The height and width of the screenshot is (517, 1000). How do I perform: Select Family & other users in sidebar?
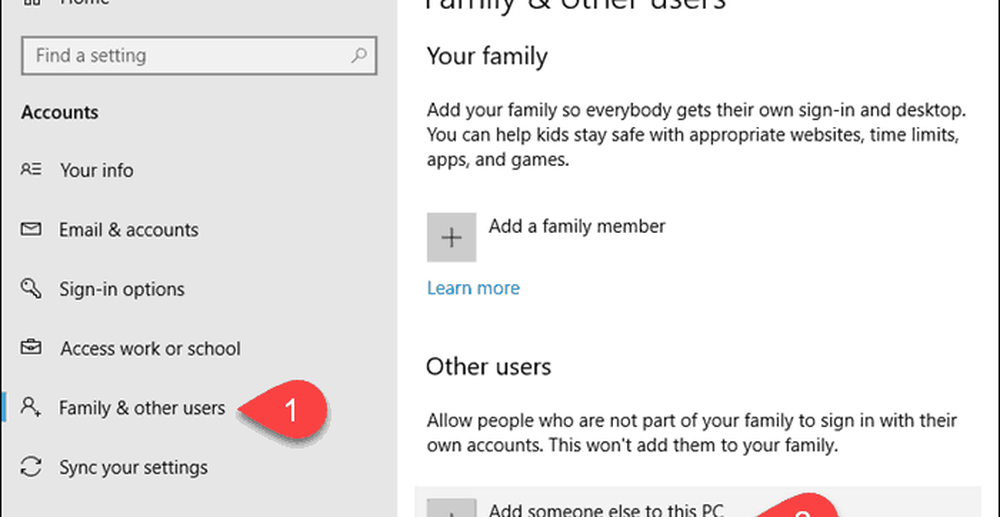click(x=142, y=407)
